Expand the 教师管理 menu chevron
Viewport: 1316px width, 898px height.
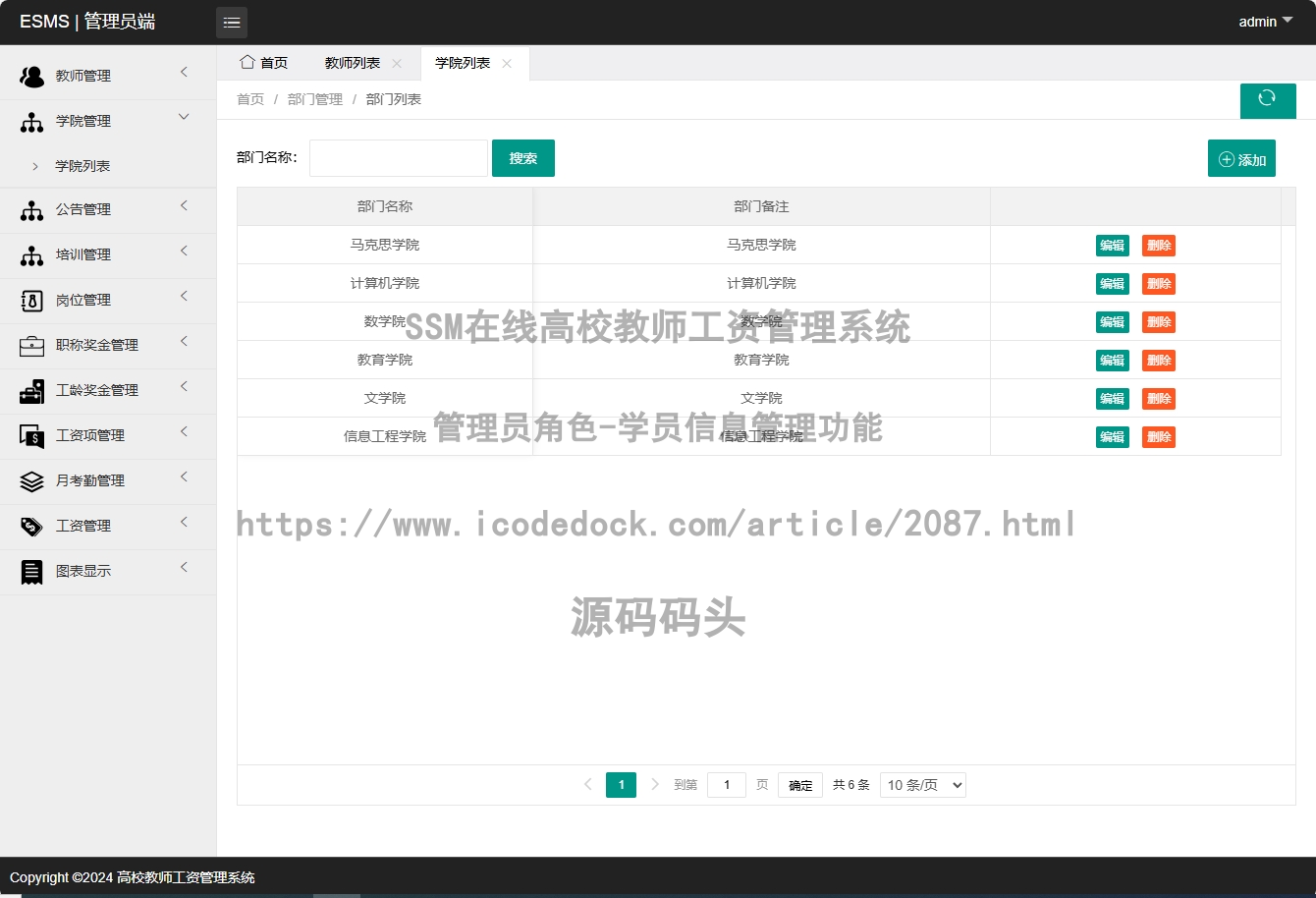coord(184,72)
